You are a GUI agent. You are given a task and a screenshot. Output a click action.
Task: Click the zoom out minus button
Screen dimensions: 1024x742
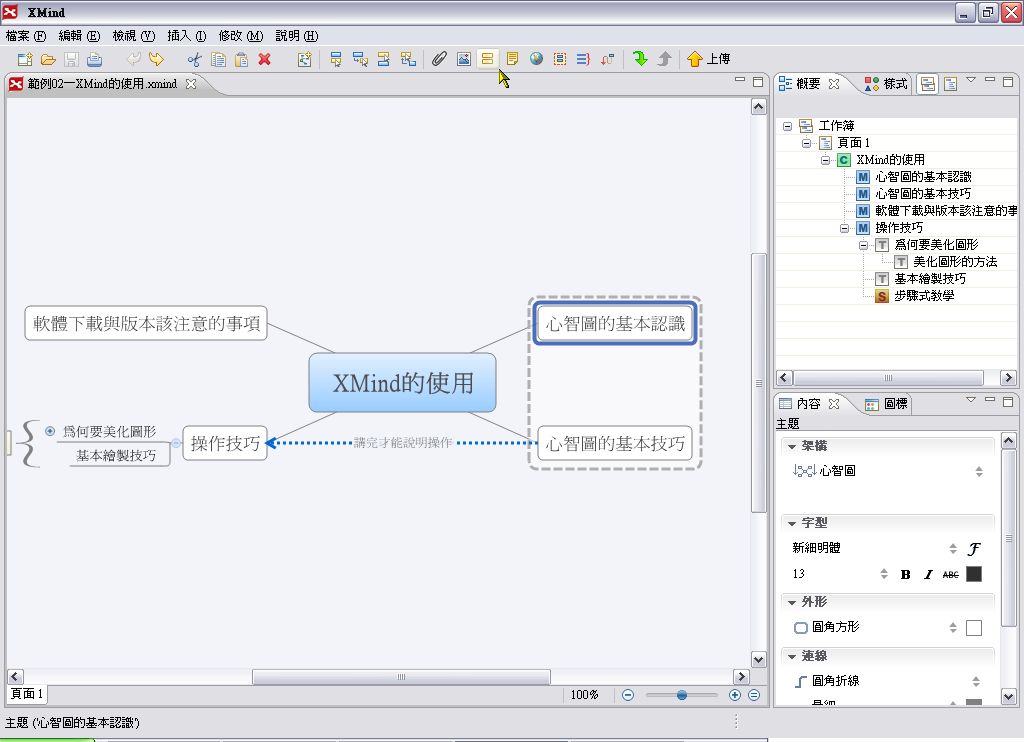(x=628, y=695)
